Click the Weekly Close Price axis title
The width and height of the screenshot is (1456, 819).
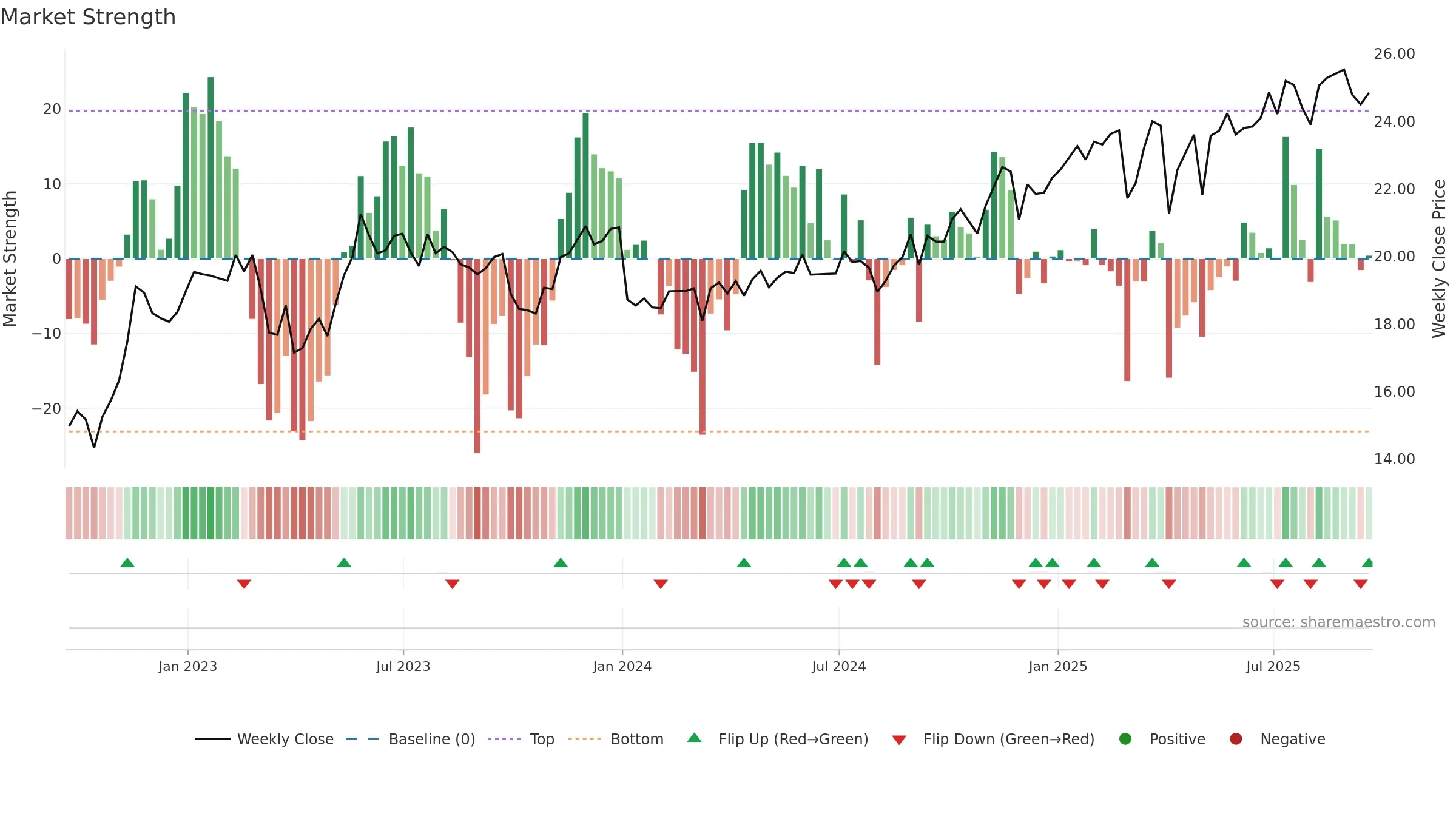1439,258
